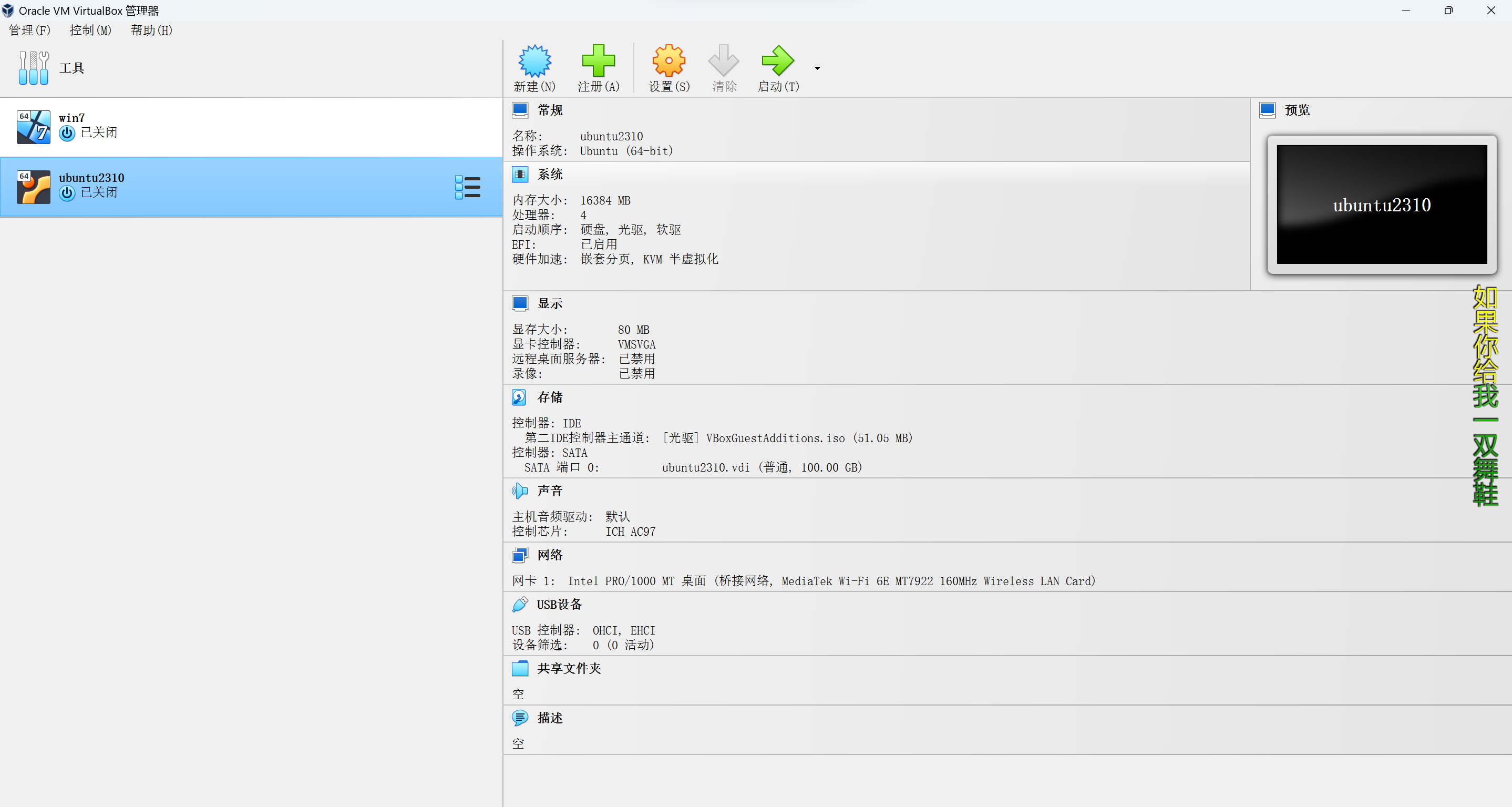Screen dimensions: 1512x807
Task: Click the VirtualBox app icon in title bar
Action: coord(8,11)
